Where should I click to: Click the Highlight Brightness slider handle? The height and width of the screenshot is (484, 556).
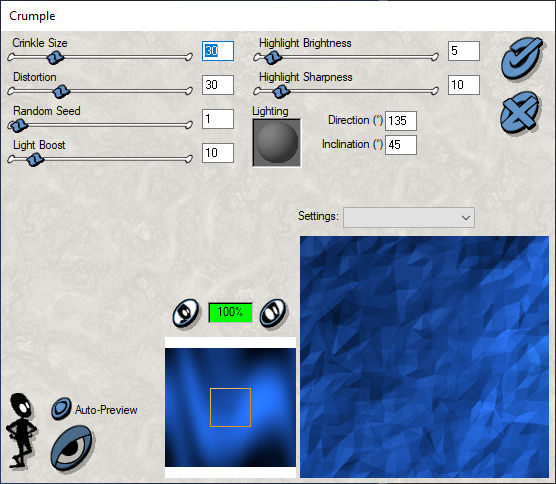(x=273, y=57)
